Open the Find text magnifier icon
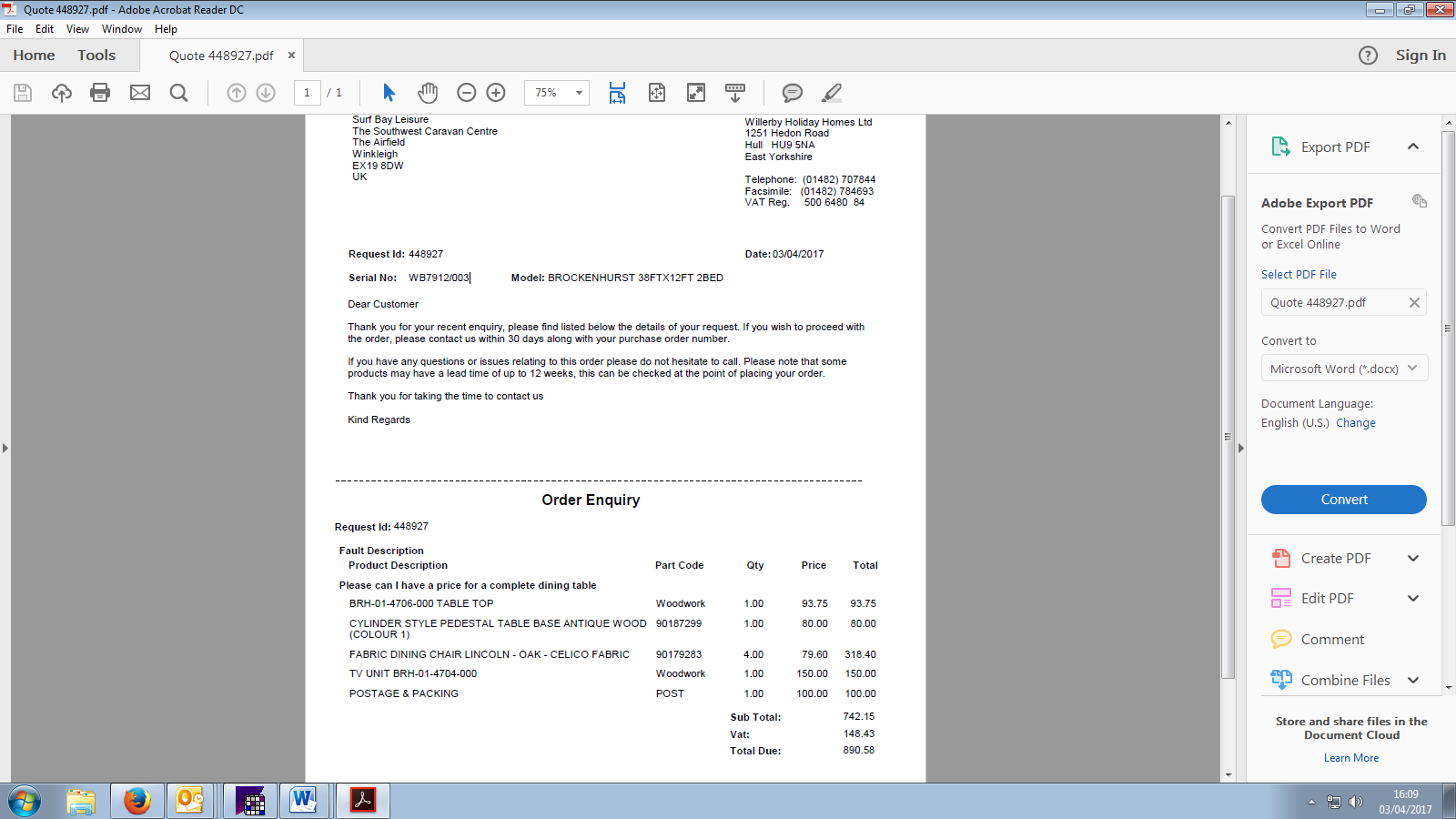 pyautogui.click(x=179, y=93)
